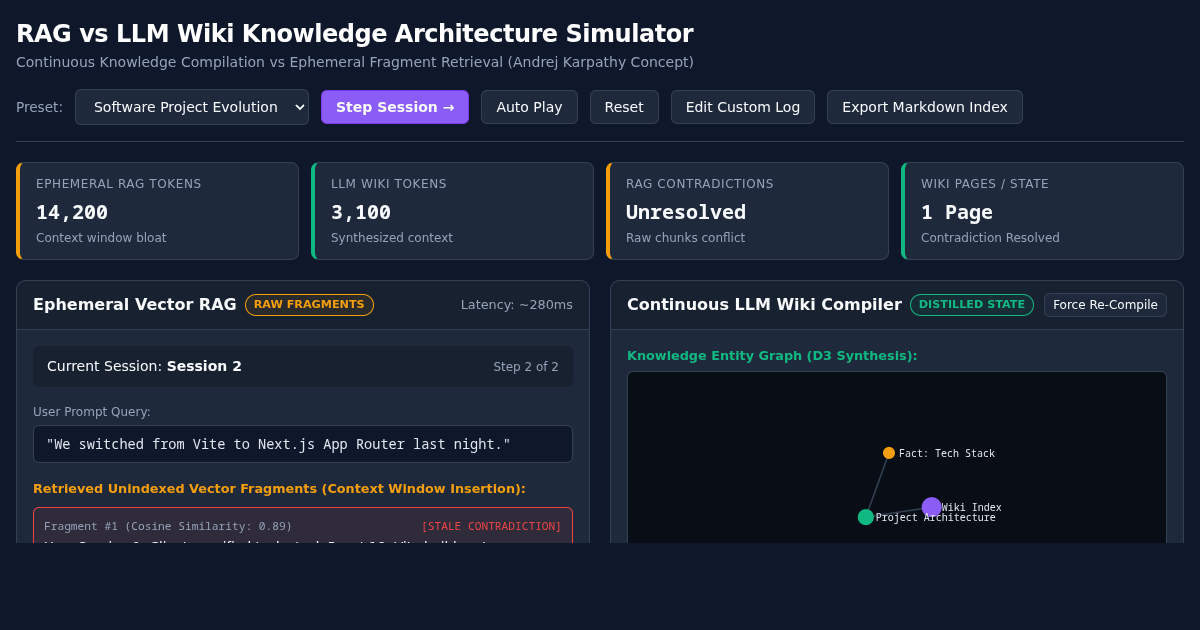Open the Preset dropdown showing Software Project Evolution
Screen dimensions: 1200x630
(192, 107)
